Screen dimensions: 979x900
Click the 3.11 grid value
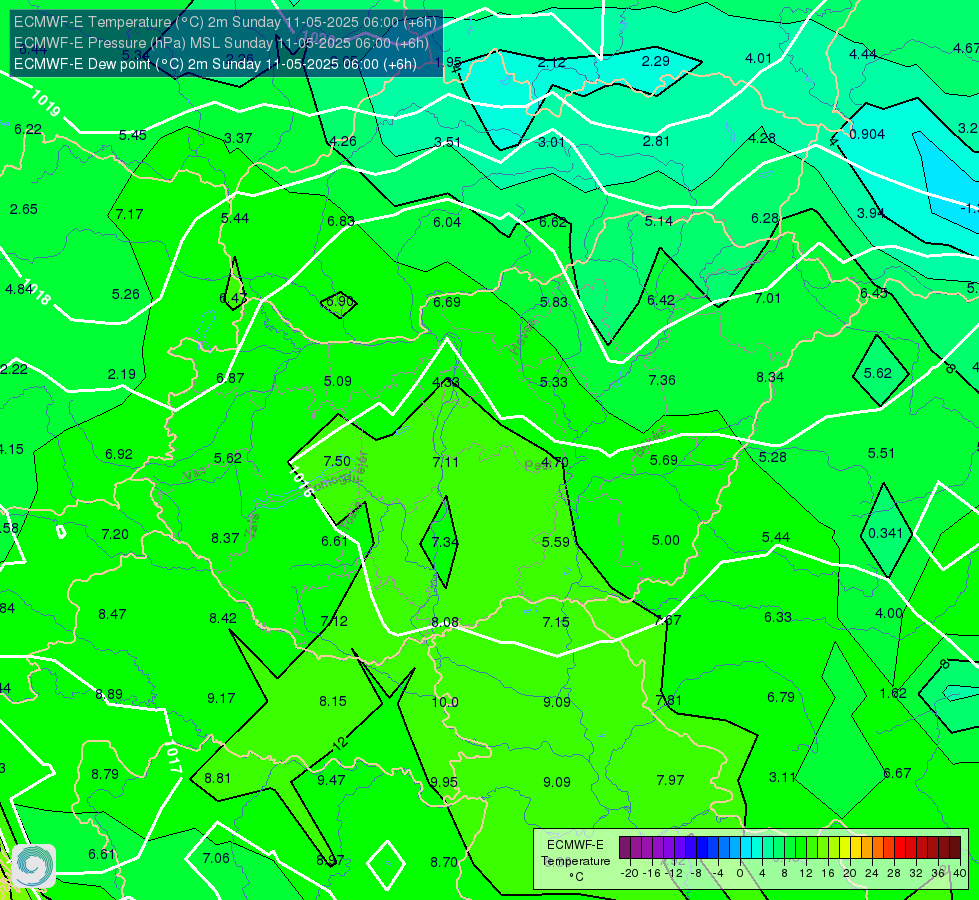pyautogui.click(x=782, y=778)
